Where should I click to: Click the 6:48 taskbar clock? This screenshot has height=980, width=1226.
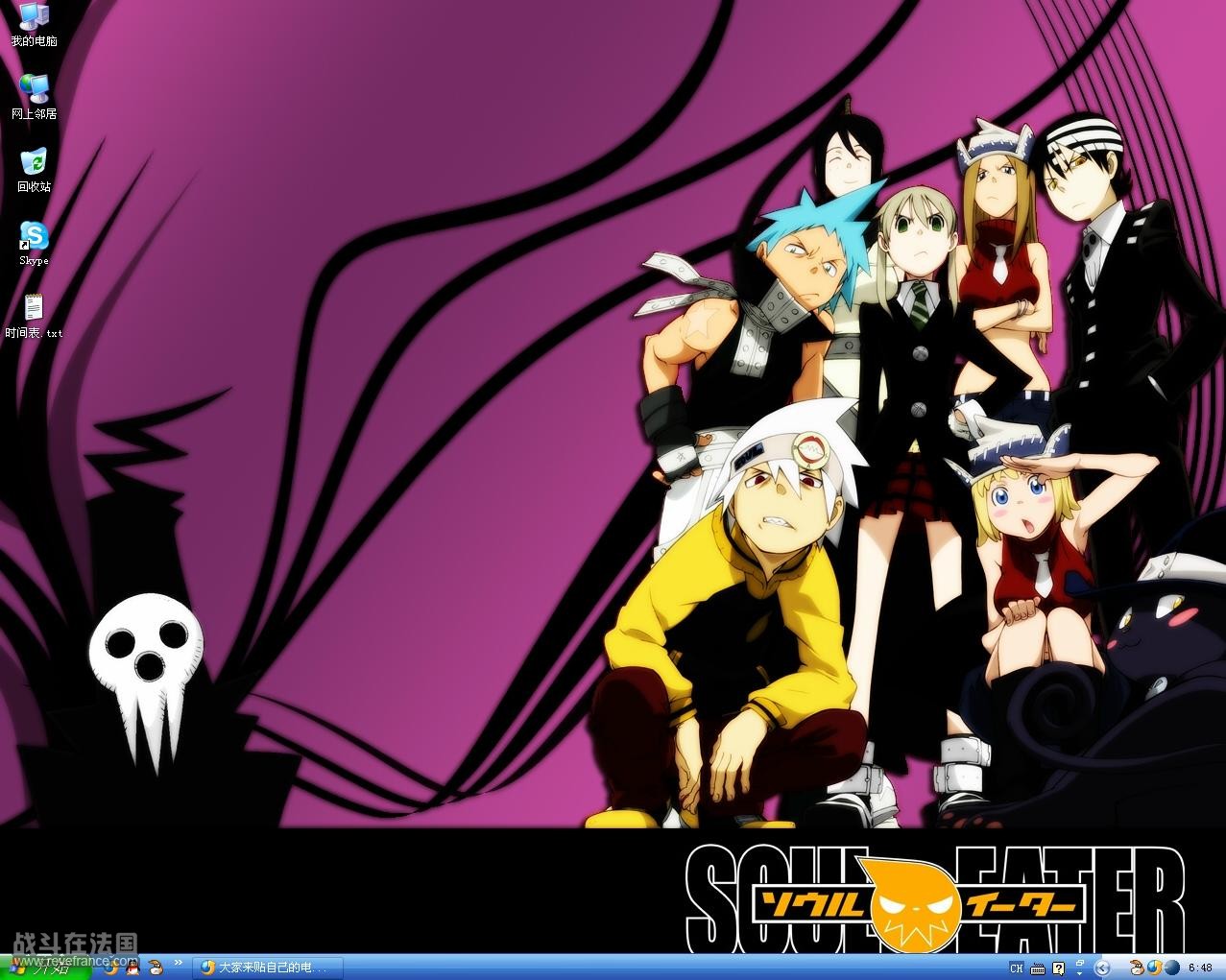pos(1200,968)
